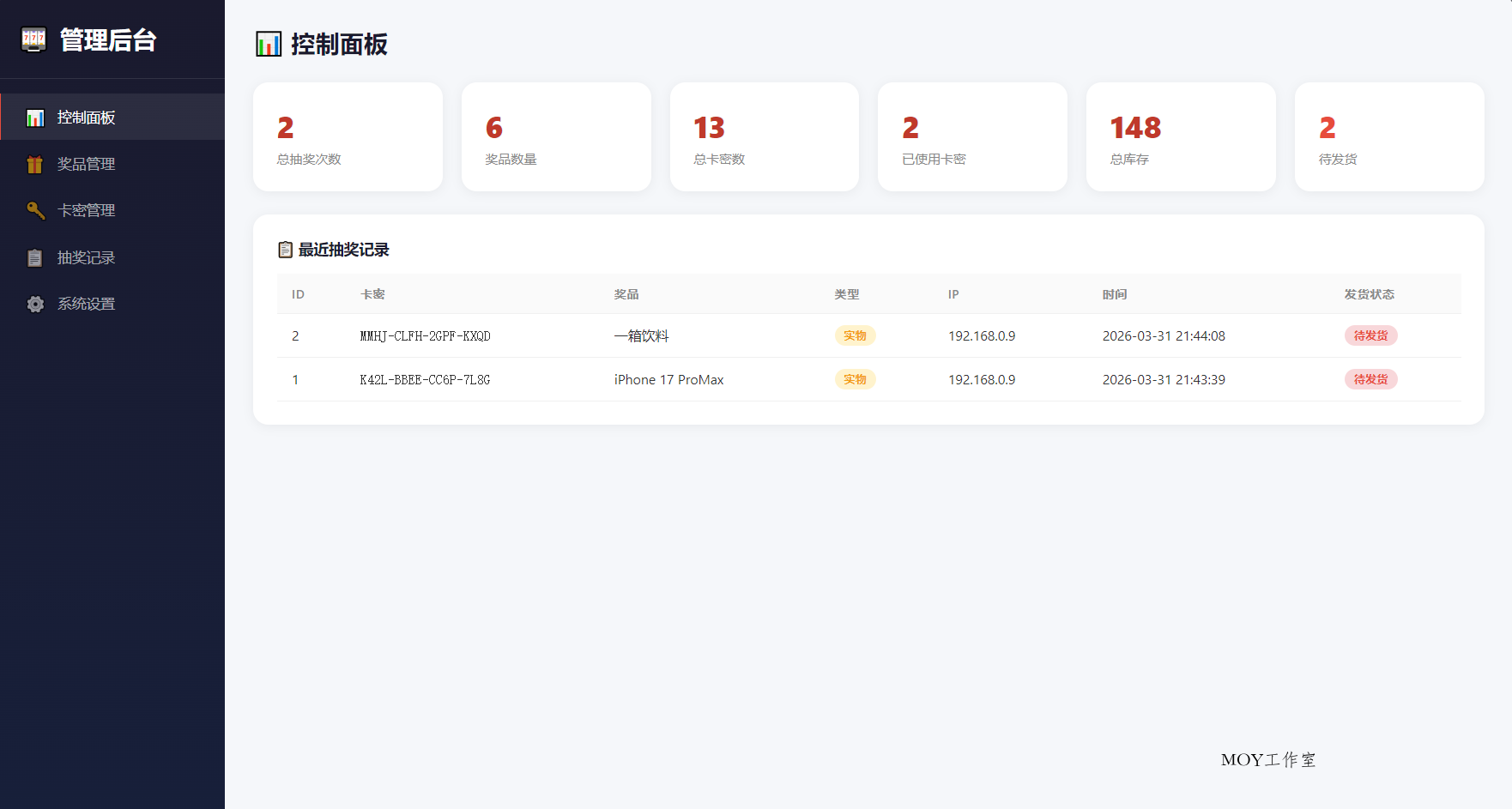Click the 实物 badge for iPhone 17 ProMax
1512x809 pixels.
click(x=855, y=379)
